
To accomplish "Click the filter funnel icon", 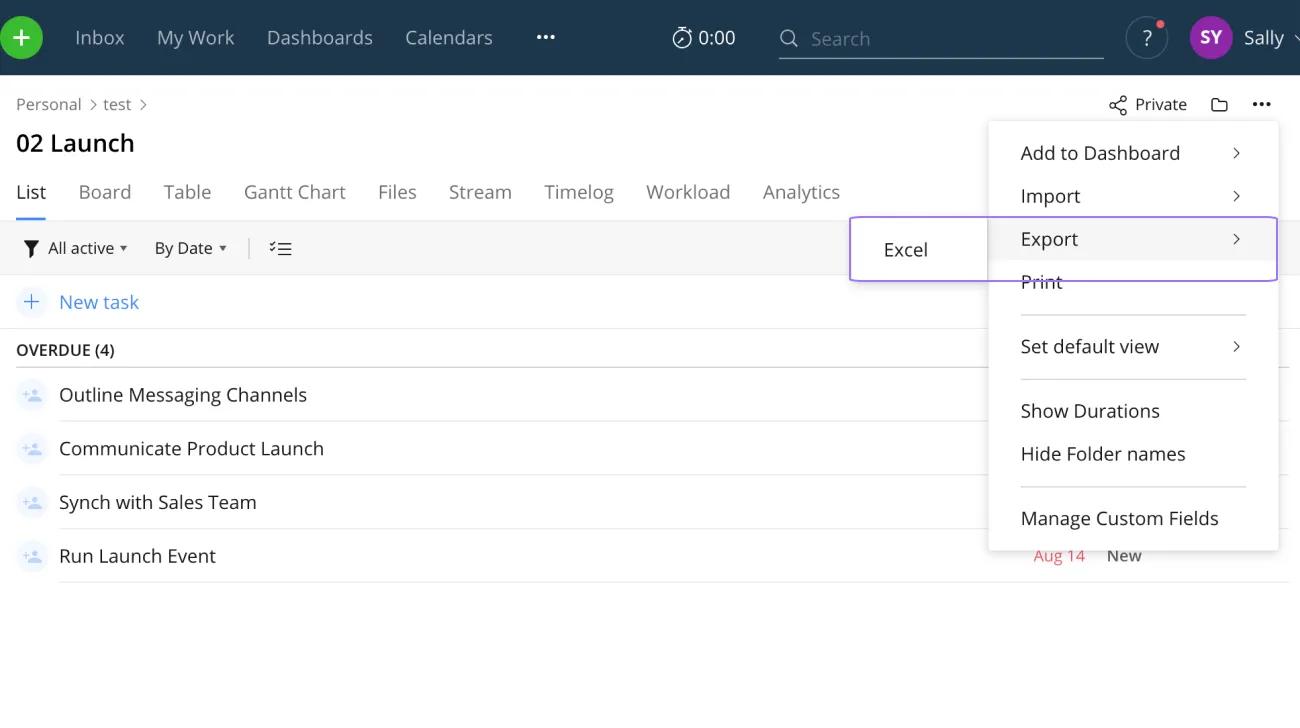I will 31,247.
